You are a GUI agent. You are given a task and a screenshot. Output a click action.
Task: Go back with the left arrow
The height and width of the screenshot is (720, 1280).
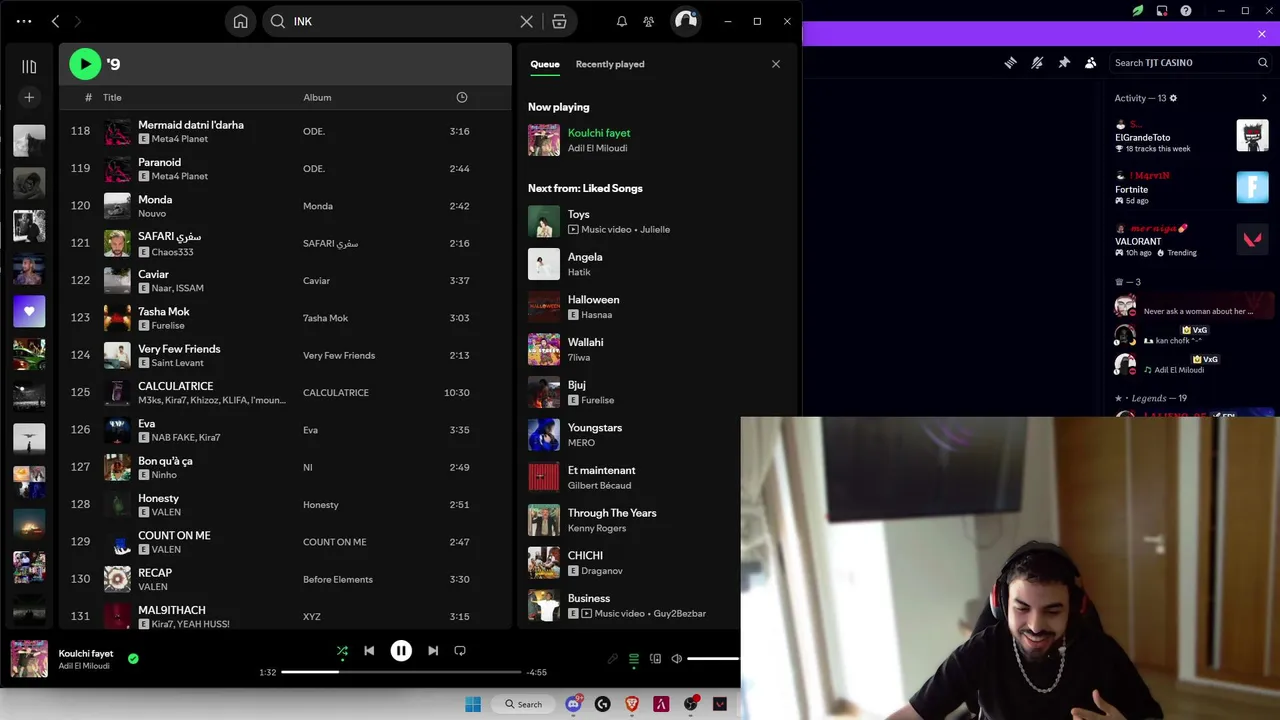coord(55,21)
